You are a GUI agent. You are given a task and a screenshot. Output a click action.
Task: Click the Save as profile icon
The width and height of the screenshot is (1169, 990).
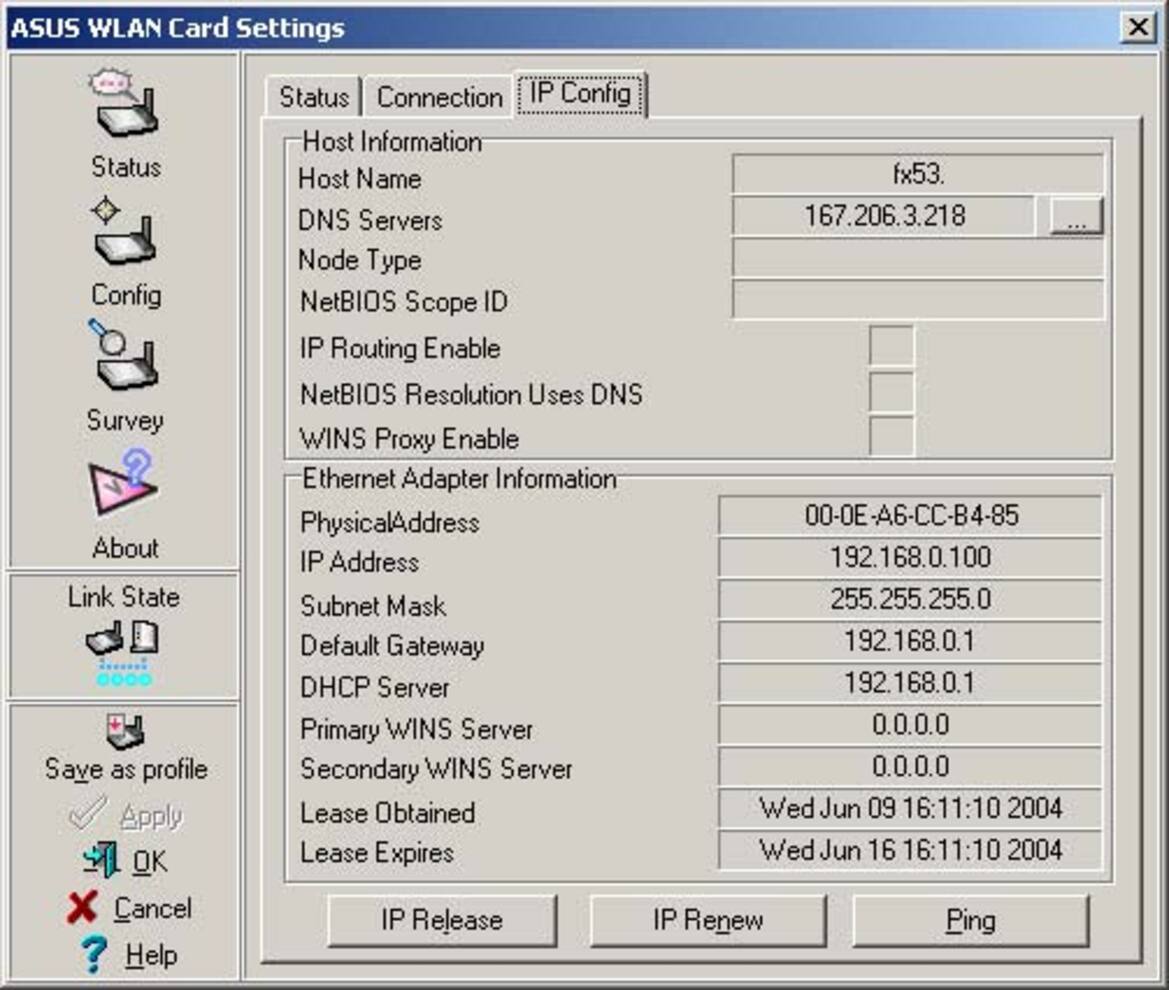[x=125, y=731]
